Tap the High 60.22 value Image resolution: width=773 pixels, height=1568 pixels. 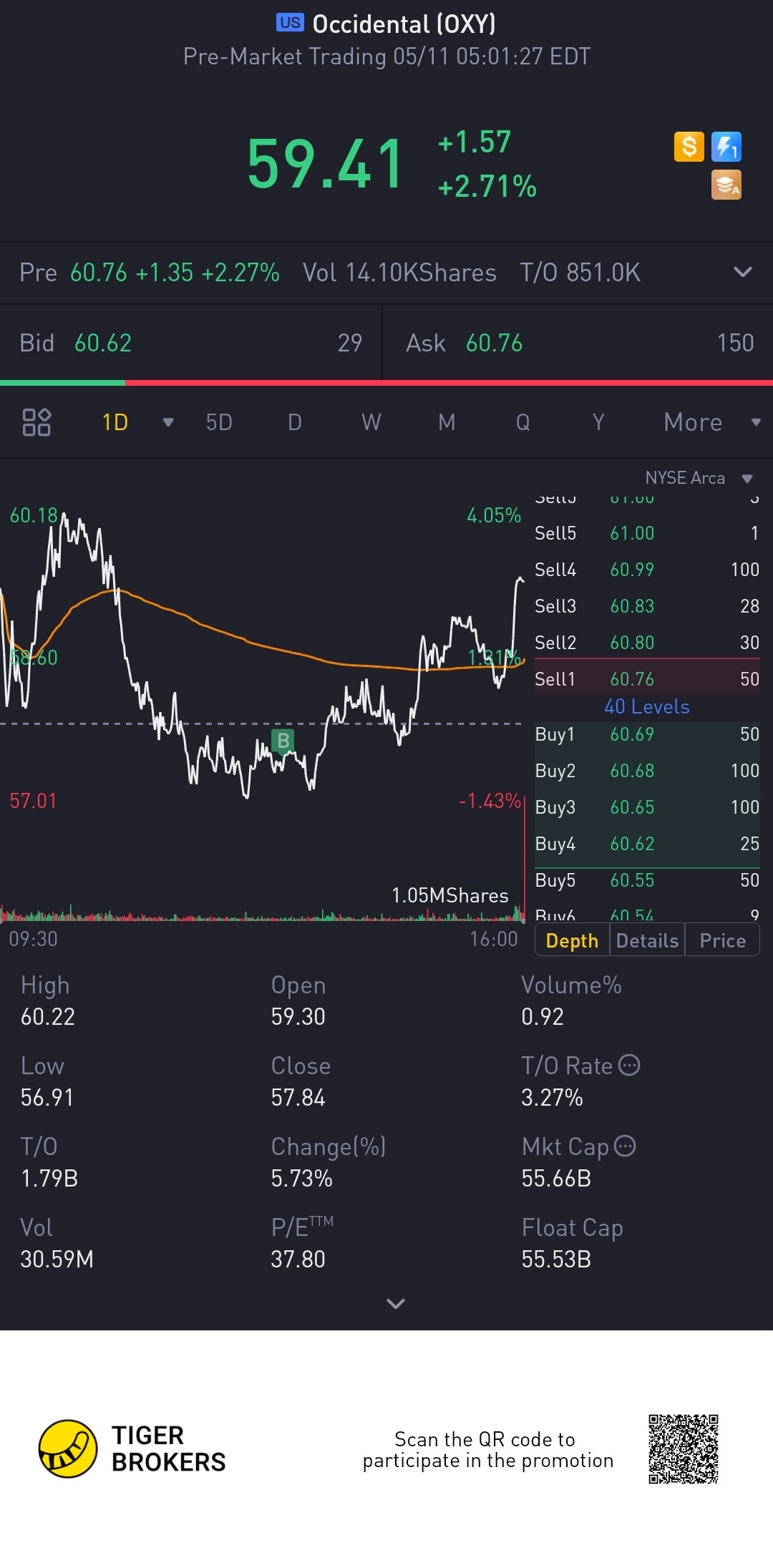(x=48, y=1016)
